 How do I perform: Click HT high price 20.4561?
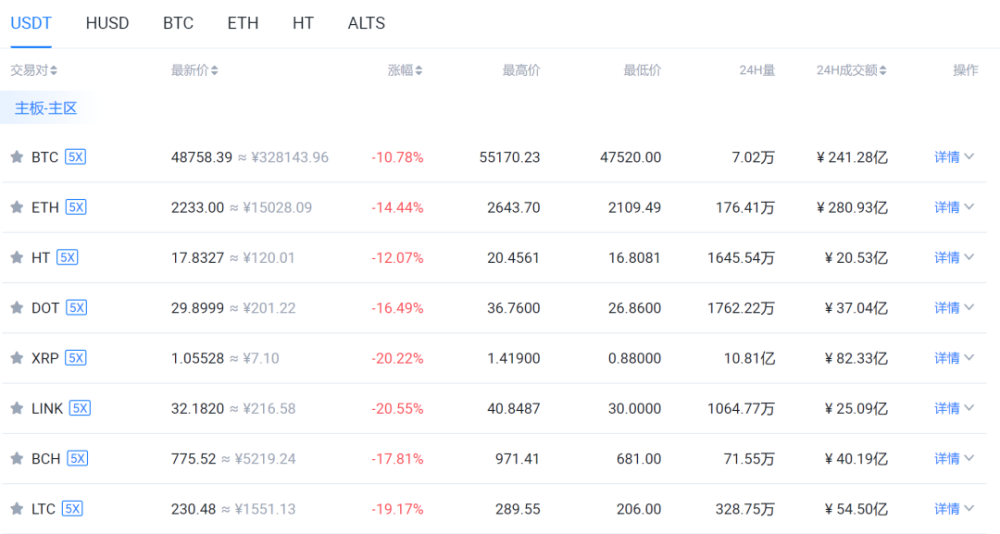coord(513,258)
